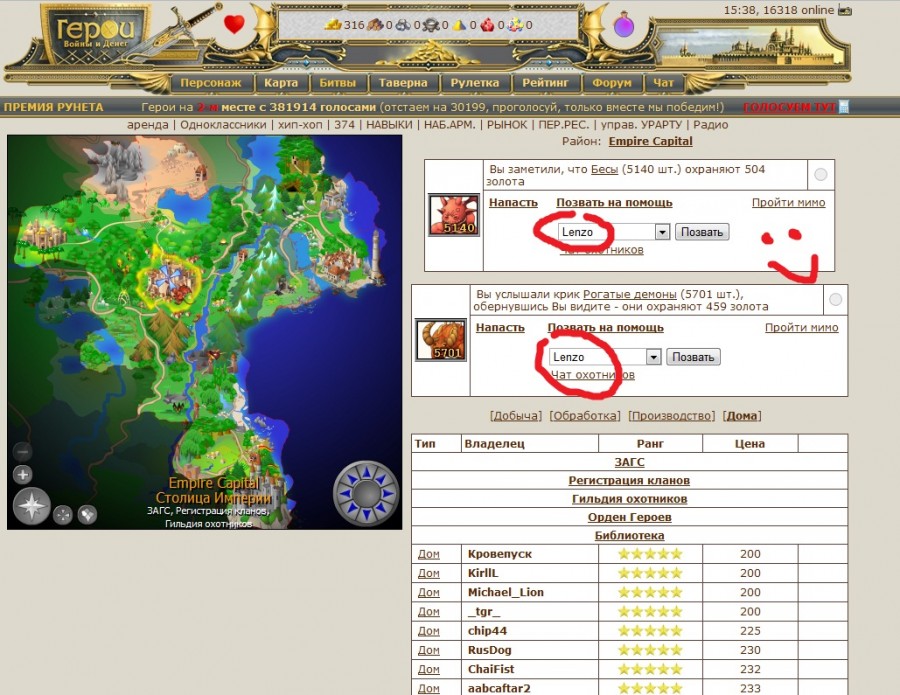
Task: Open the Форум menu
Action: tap(611, 83)
